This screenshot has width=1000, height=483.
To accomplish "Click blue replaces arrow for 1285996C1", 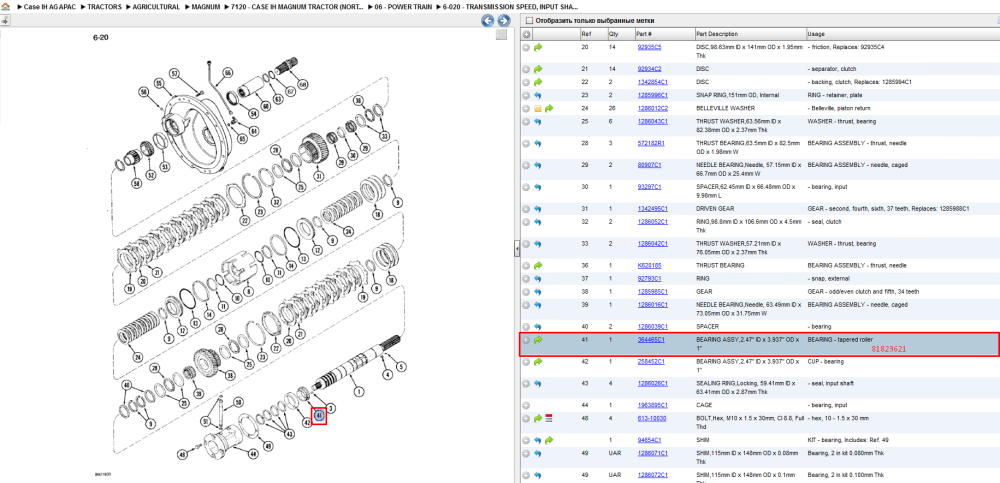I will tap(538, 96).
